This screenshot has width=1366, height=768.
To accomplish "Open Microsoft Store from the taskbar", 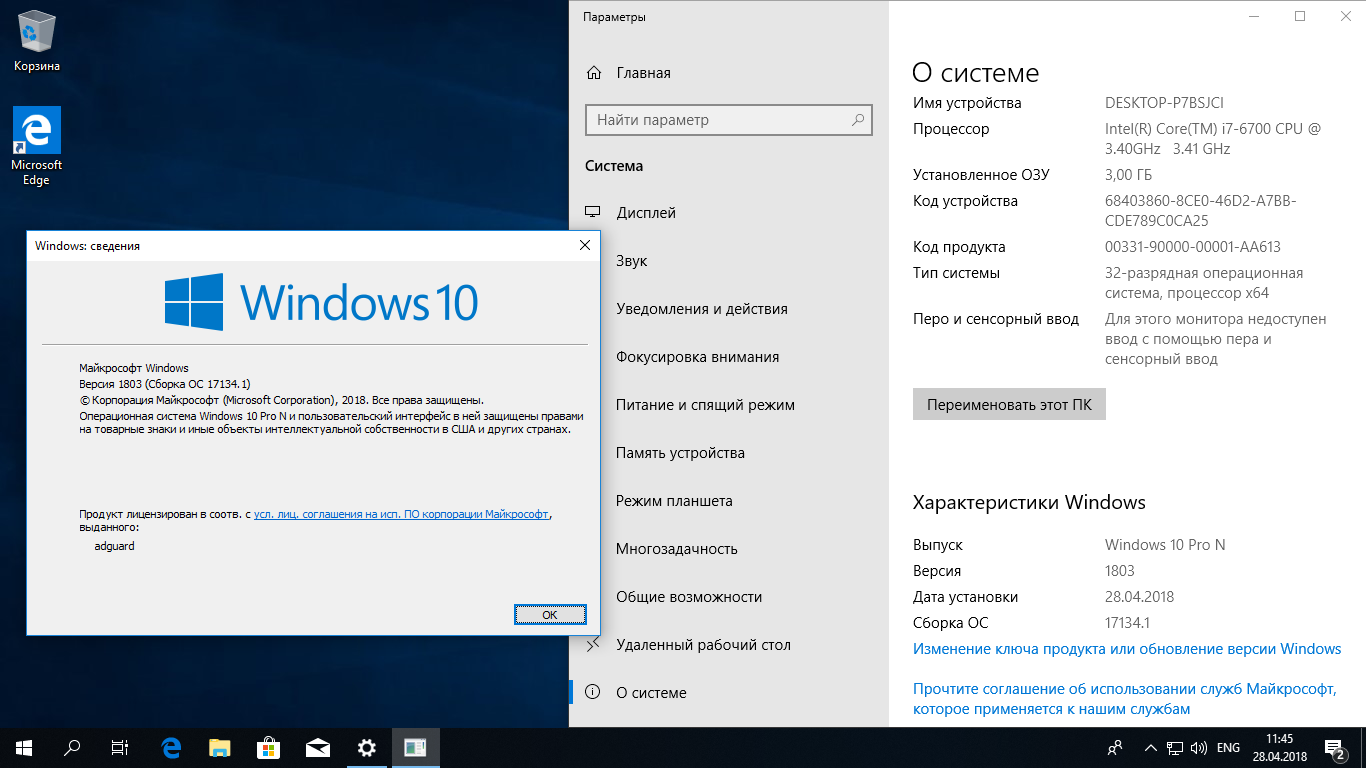I will (269, 747).
